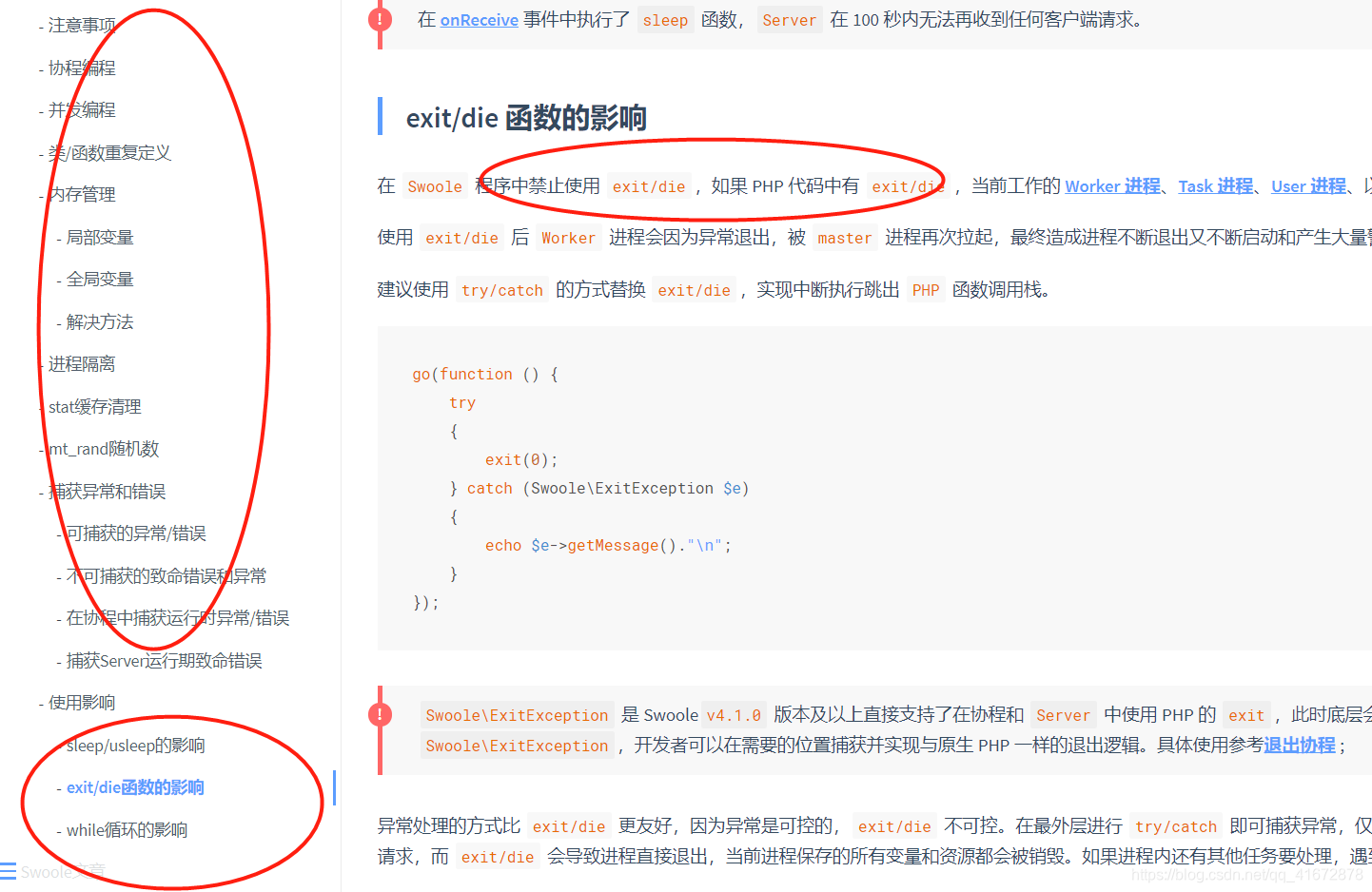The width and height of the screenshot is (1372, 892).
Task: Click exit(0); line in code block
Action: pyautogui.click(x=521, y=460)
